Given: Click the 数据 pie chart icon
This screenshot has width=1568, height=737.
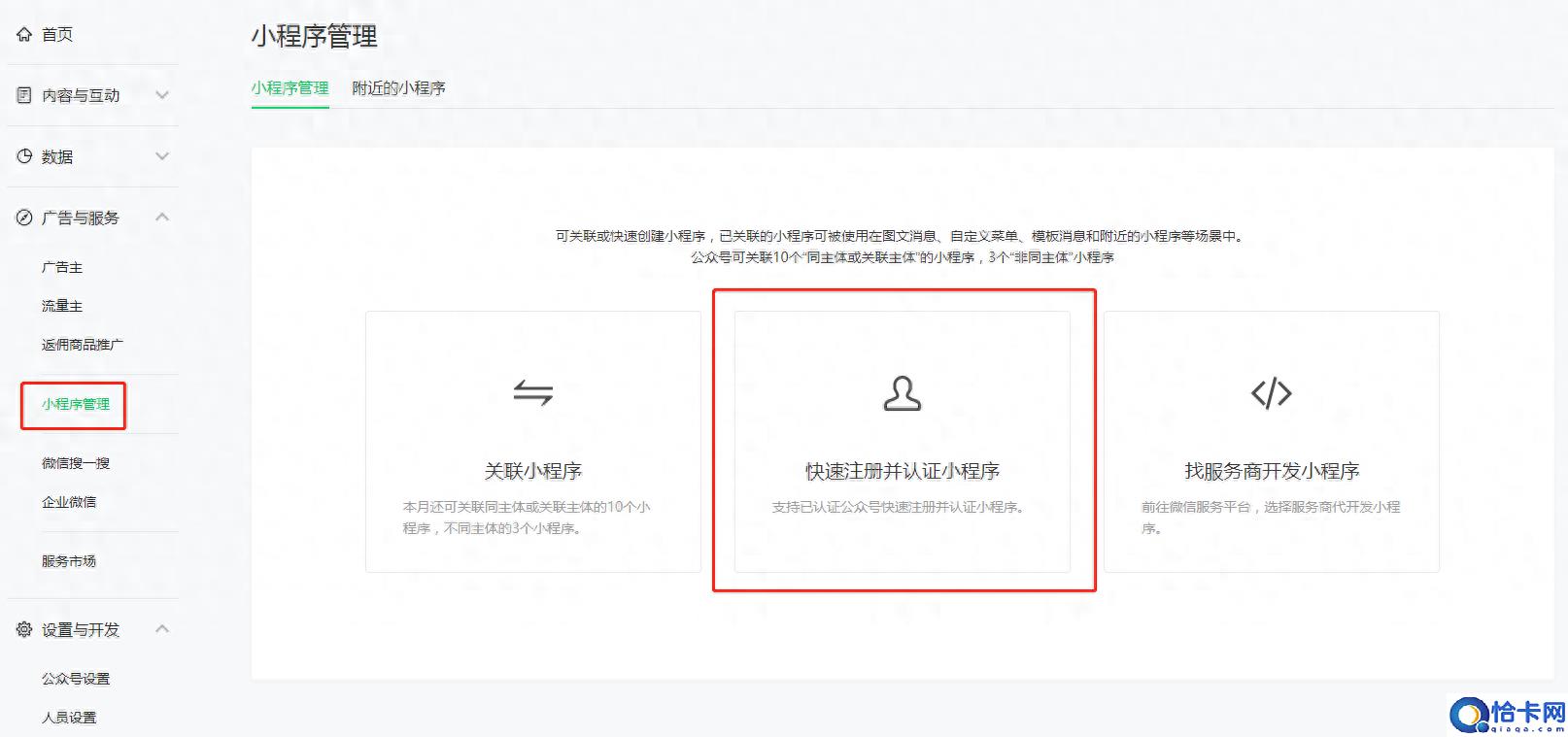Looking at the screenshot, I should point(24,156).
